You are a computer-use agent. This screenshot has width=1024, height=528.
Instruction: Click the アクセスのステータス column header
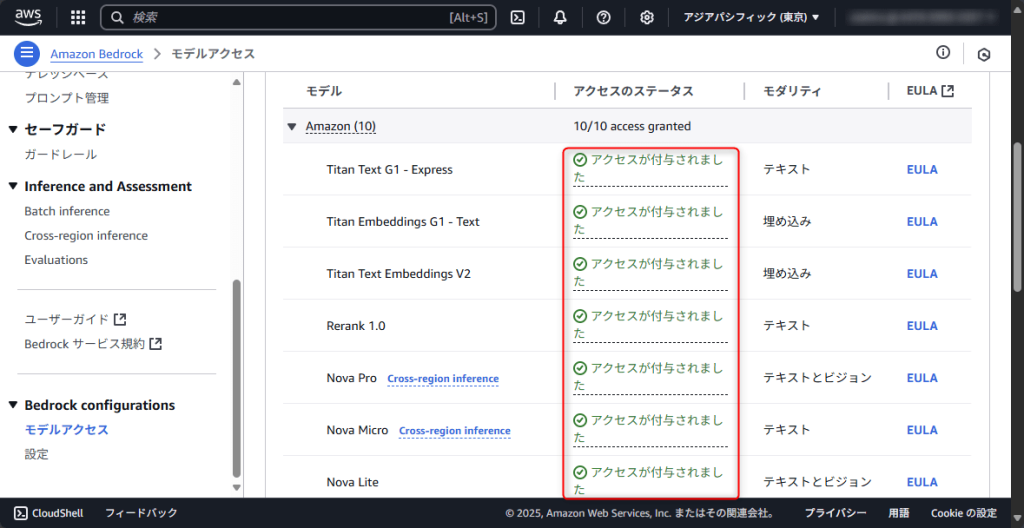coord(633,91)
